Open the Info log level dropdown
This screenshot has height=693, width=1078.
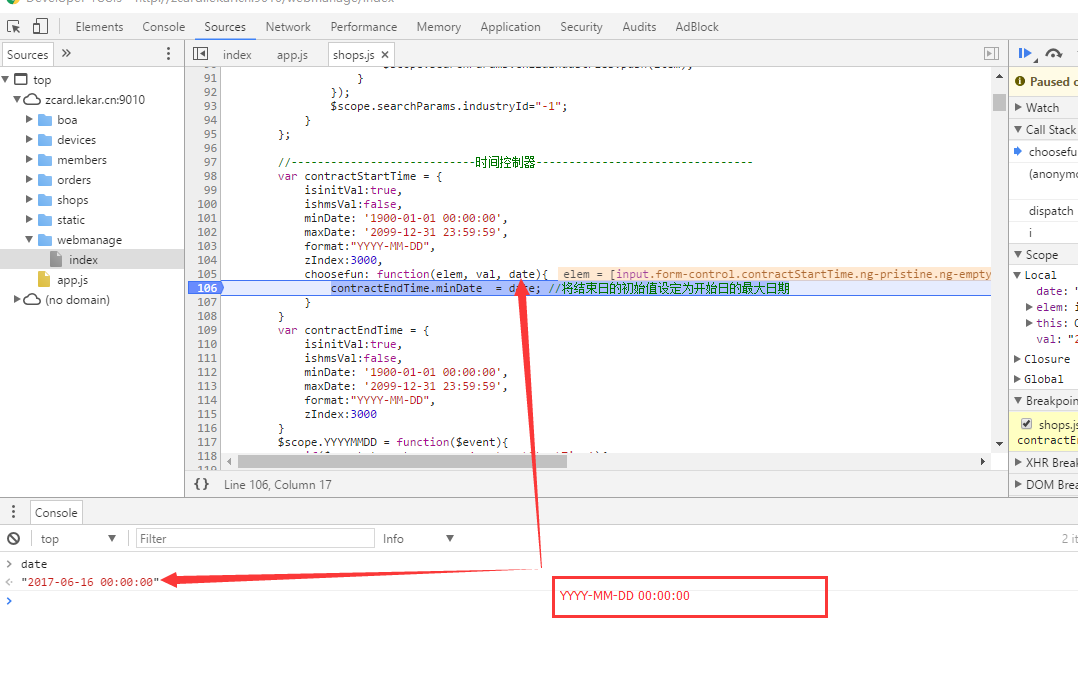[x=418, y=538]
